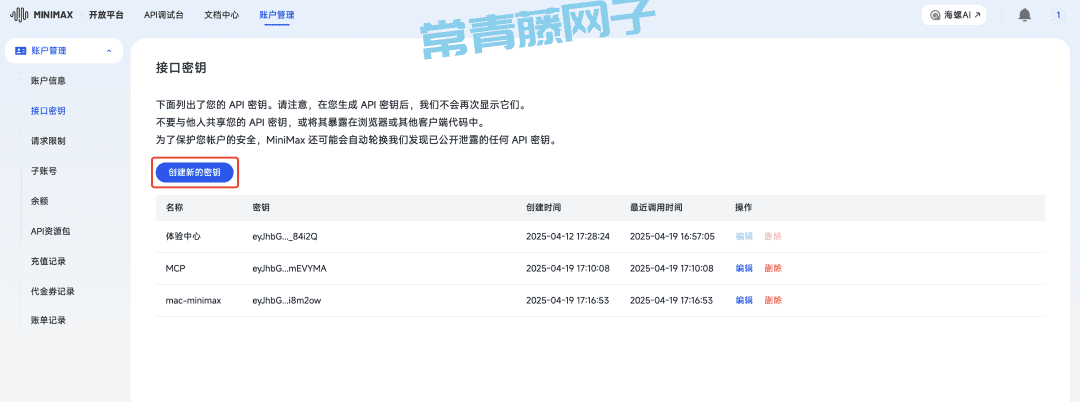Click the 操作 column header
The image size is (1080, 402).
(744, 207)
